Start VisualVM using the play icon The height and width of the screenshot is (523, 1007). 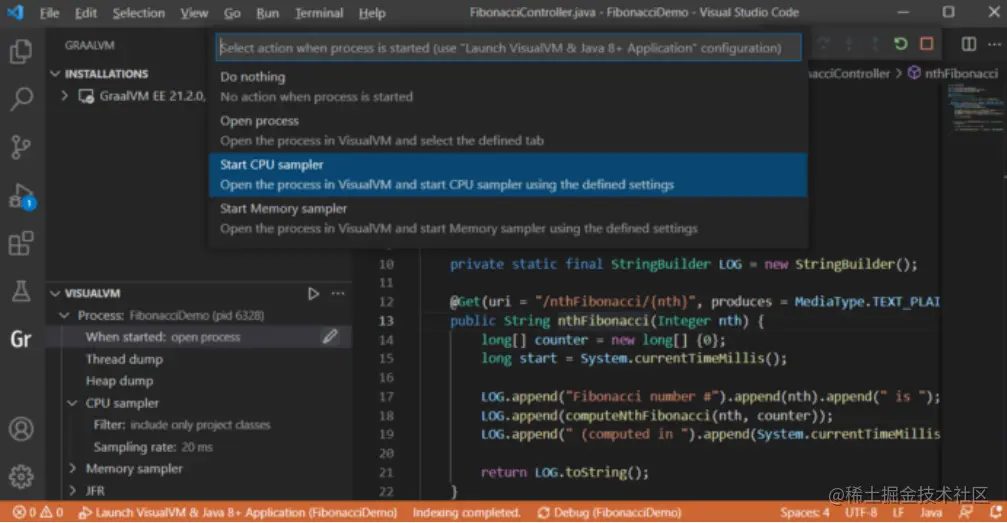[313, 294]
